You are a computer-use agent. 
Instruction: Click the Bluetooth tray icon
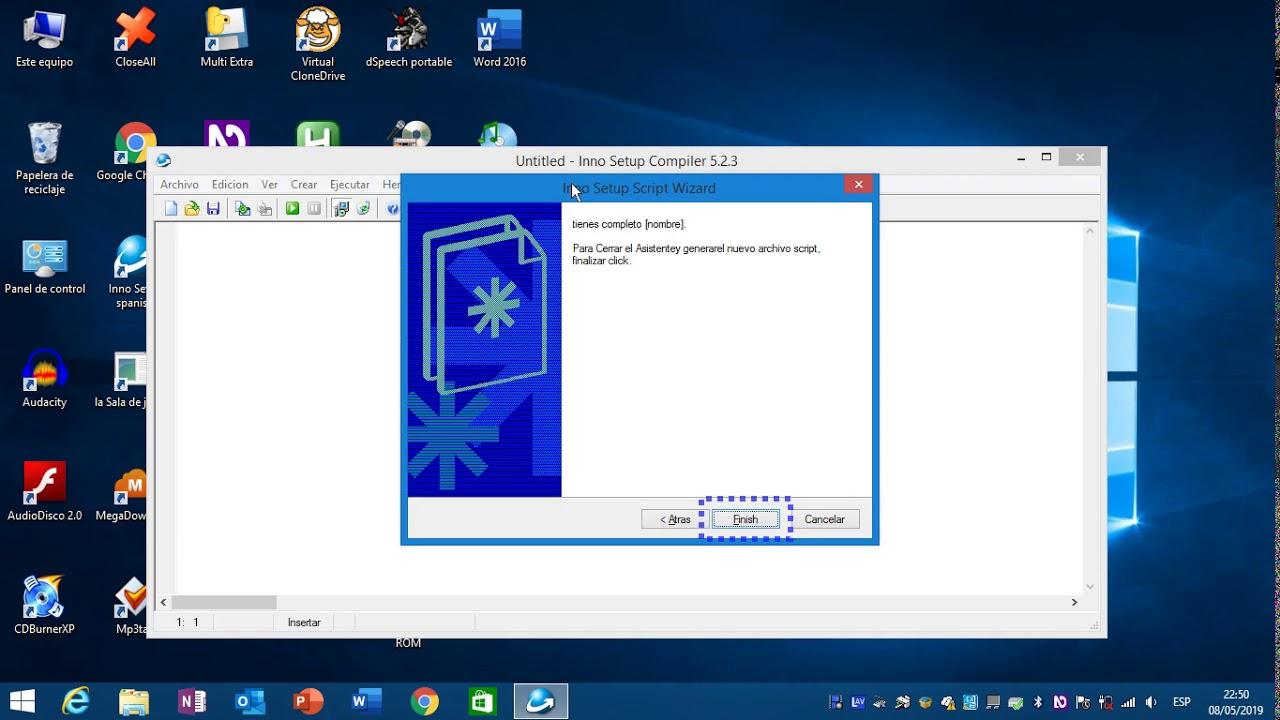1037,702
